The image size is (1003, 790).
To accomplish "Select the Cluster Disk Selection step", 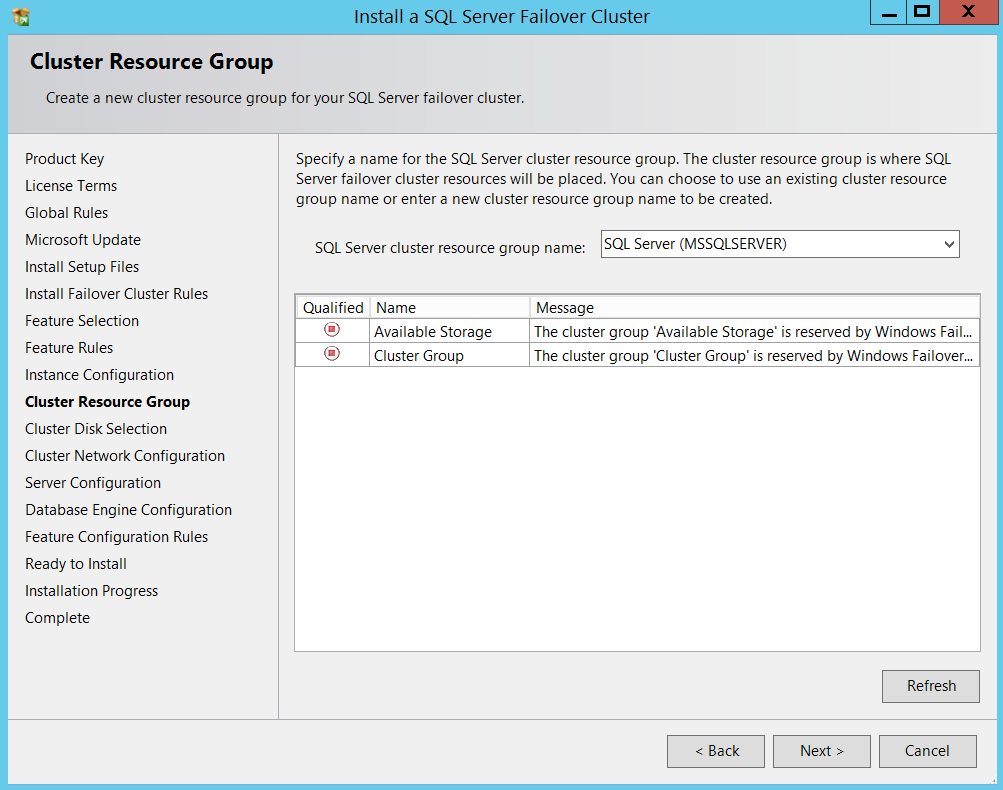I will point(96,429).
